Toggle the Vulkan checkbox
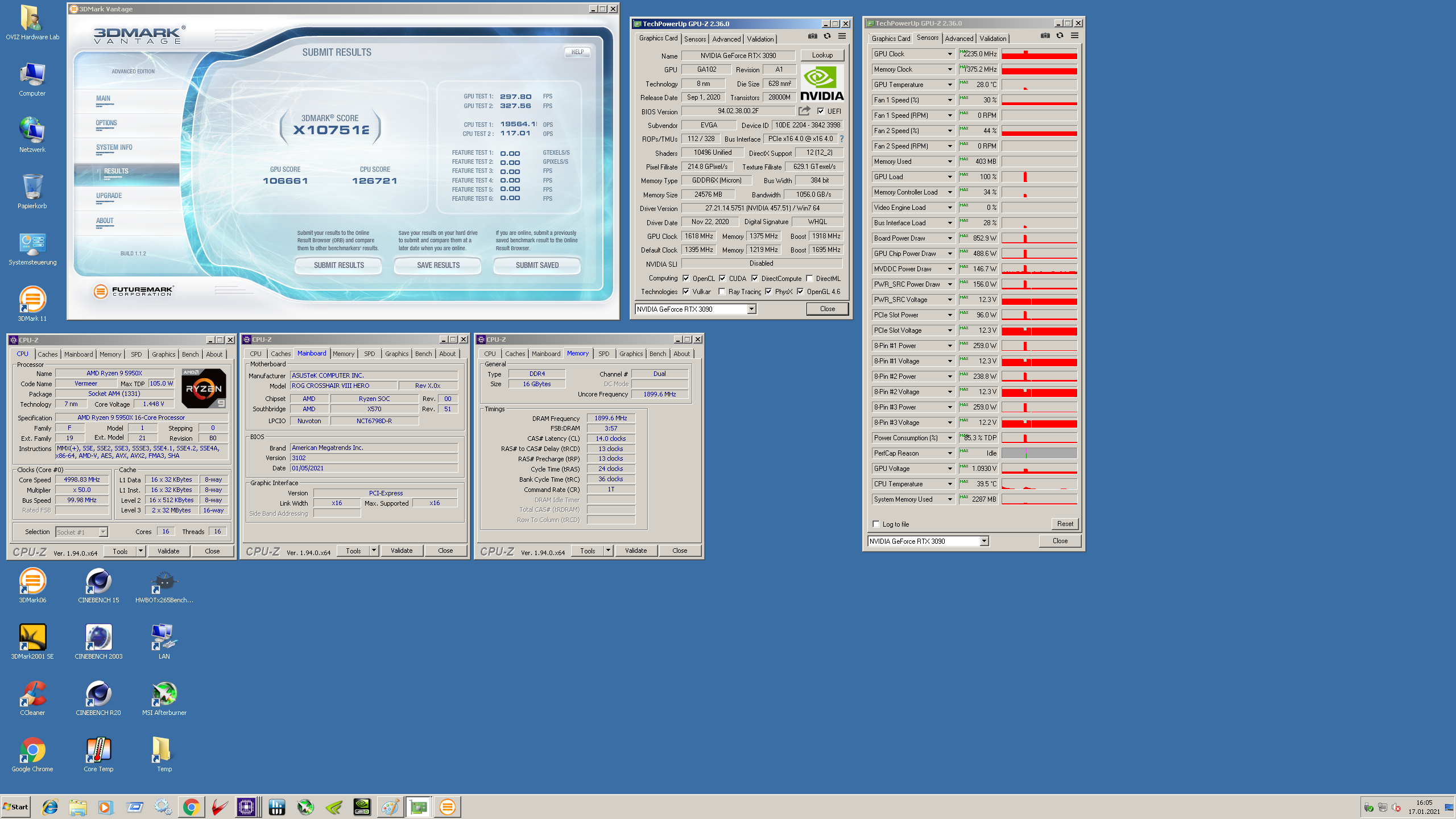This screenshot has height=819, width=1456. pos(686,291)
